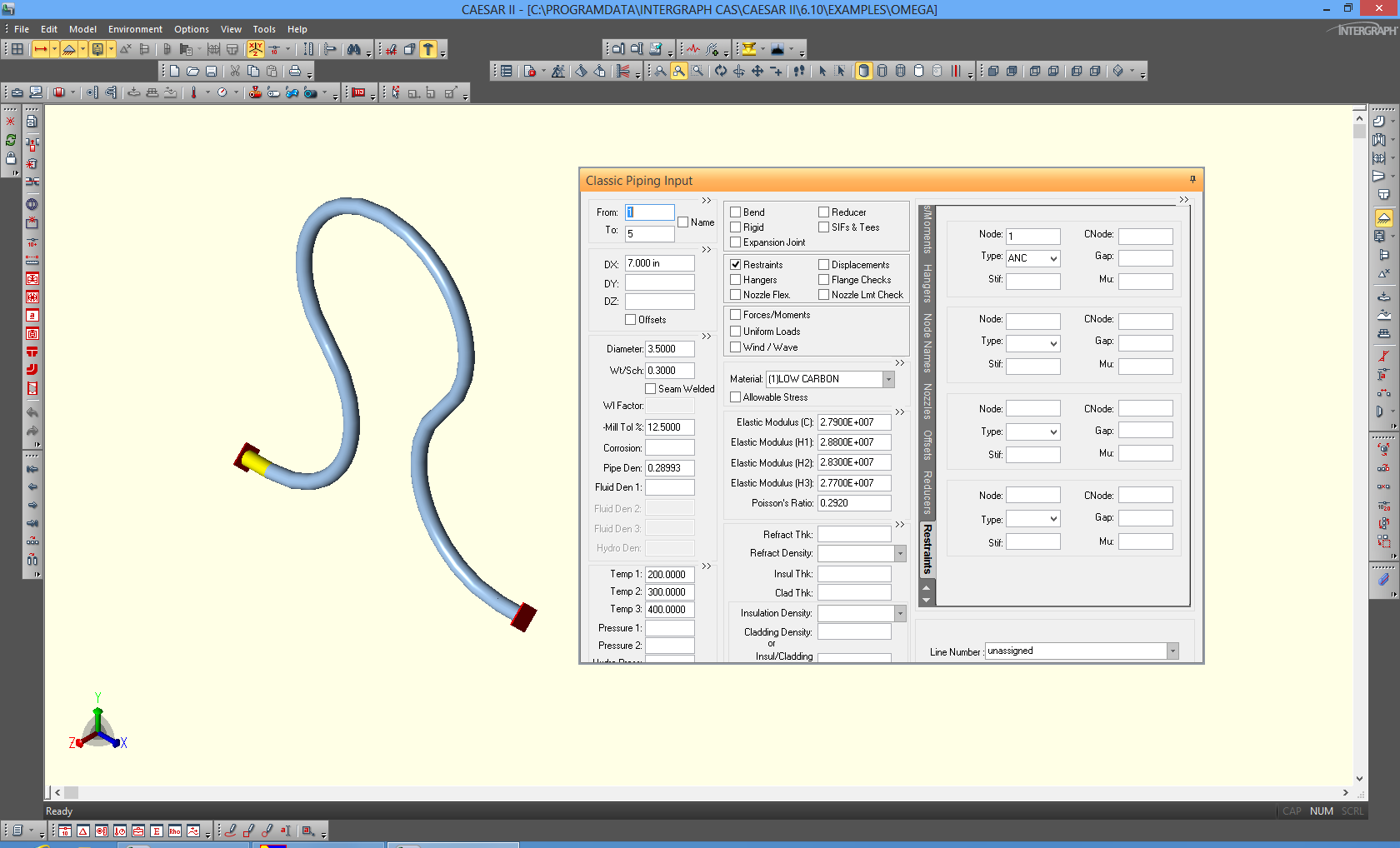The height and width of the screenshot is (848, 1400).
Task: Click the first wireframe cylinder render icon
Action: [x=882, y=72]
